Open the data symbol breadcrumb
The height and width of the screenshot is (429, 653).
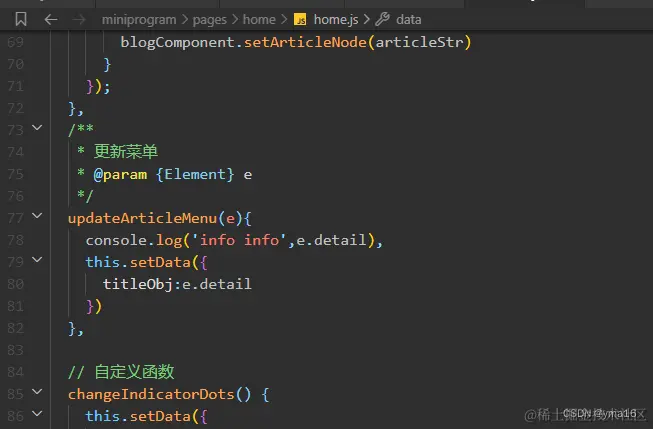(x=409, y=20)
